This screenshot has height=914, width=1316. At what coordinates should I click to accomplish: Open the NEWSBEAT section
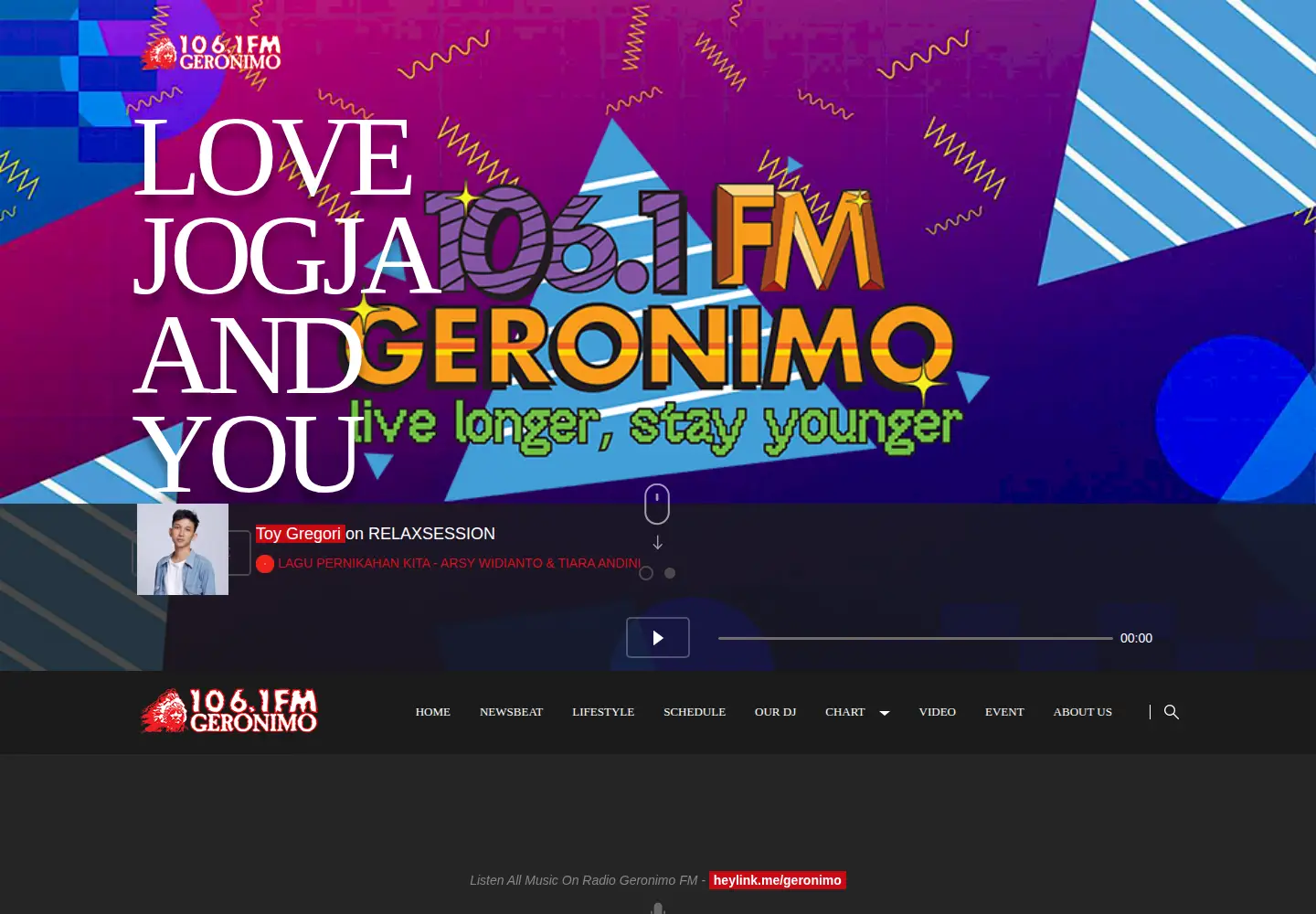(x=511, y=712)
